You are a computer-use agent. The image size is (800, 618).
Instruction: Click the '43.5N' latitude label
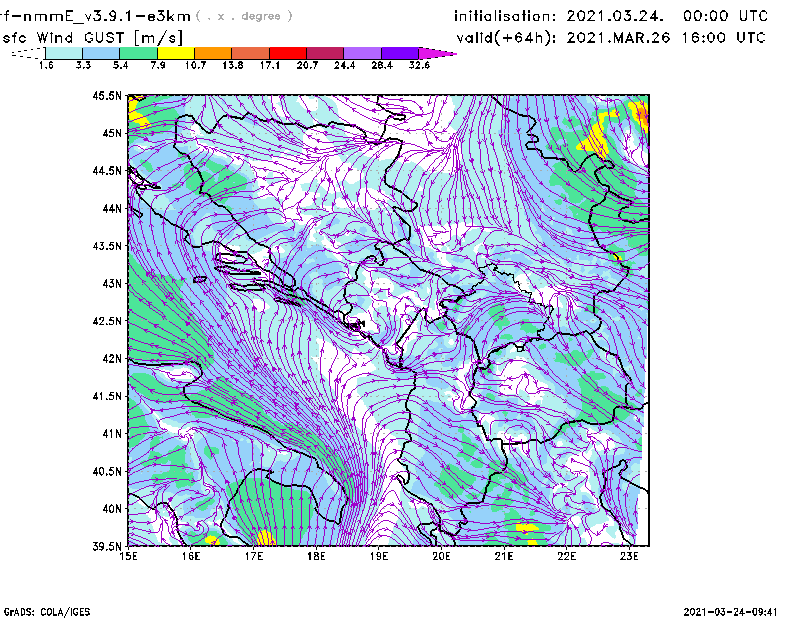[x=107, y=246]
